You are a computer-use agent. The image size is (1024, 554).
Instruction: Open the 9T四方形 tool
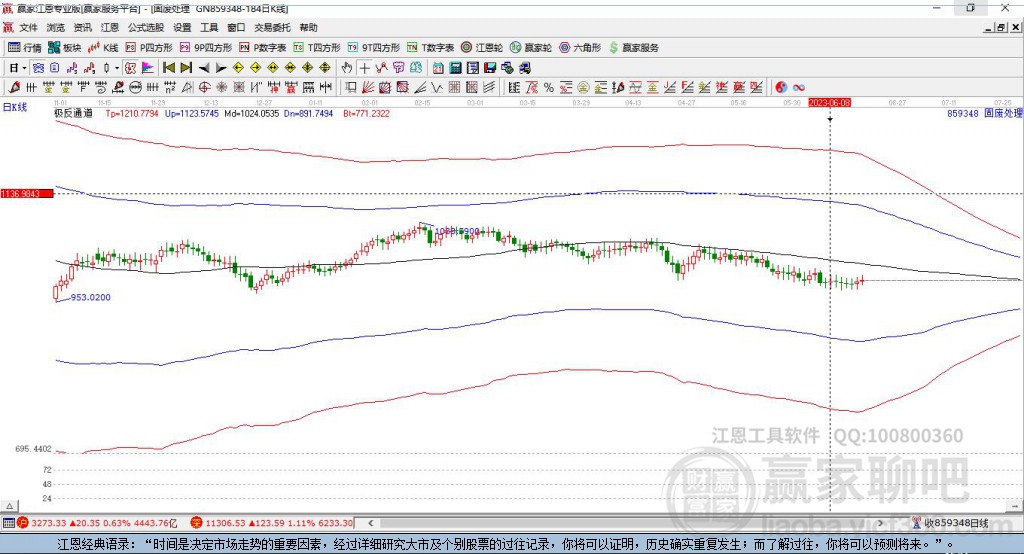[374, 48]
